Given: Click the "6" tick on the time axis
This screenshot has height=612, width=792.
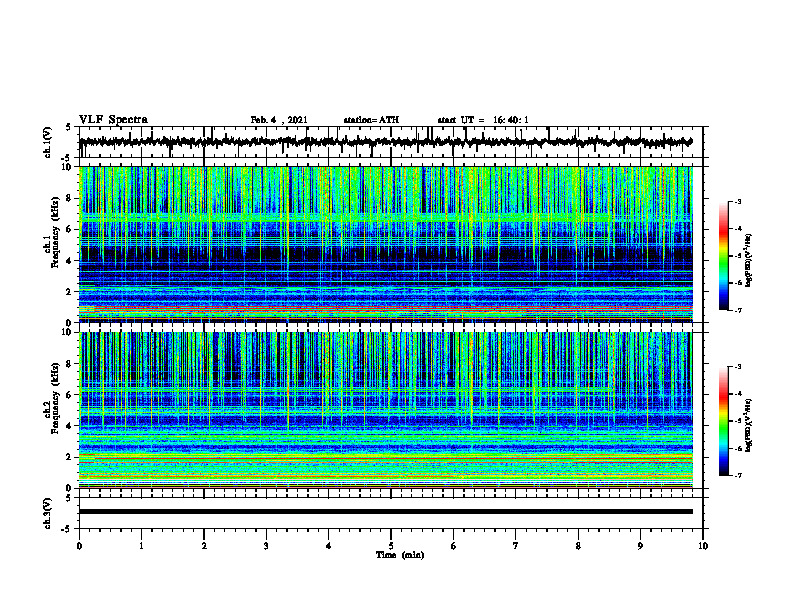Looking at the screenshot, I should pos(454,546).
